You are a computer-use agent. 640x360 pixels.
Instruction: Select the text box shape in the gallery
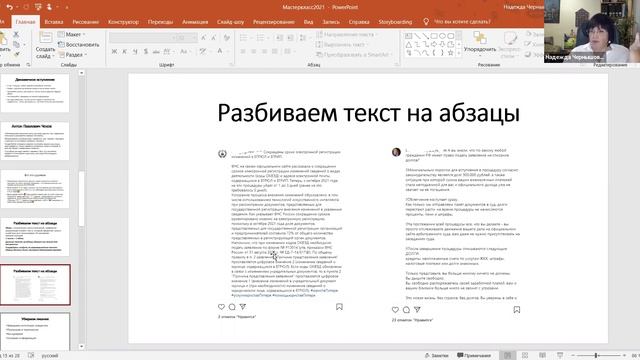pyautogui.click(x=409, y=36)
